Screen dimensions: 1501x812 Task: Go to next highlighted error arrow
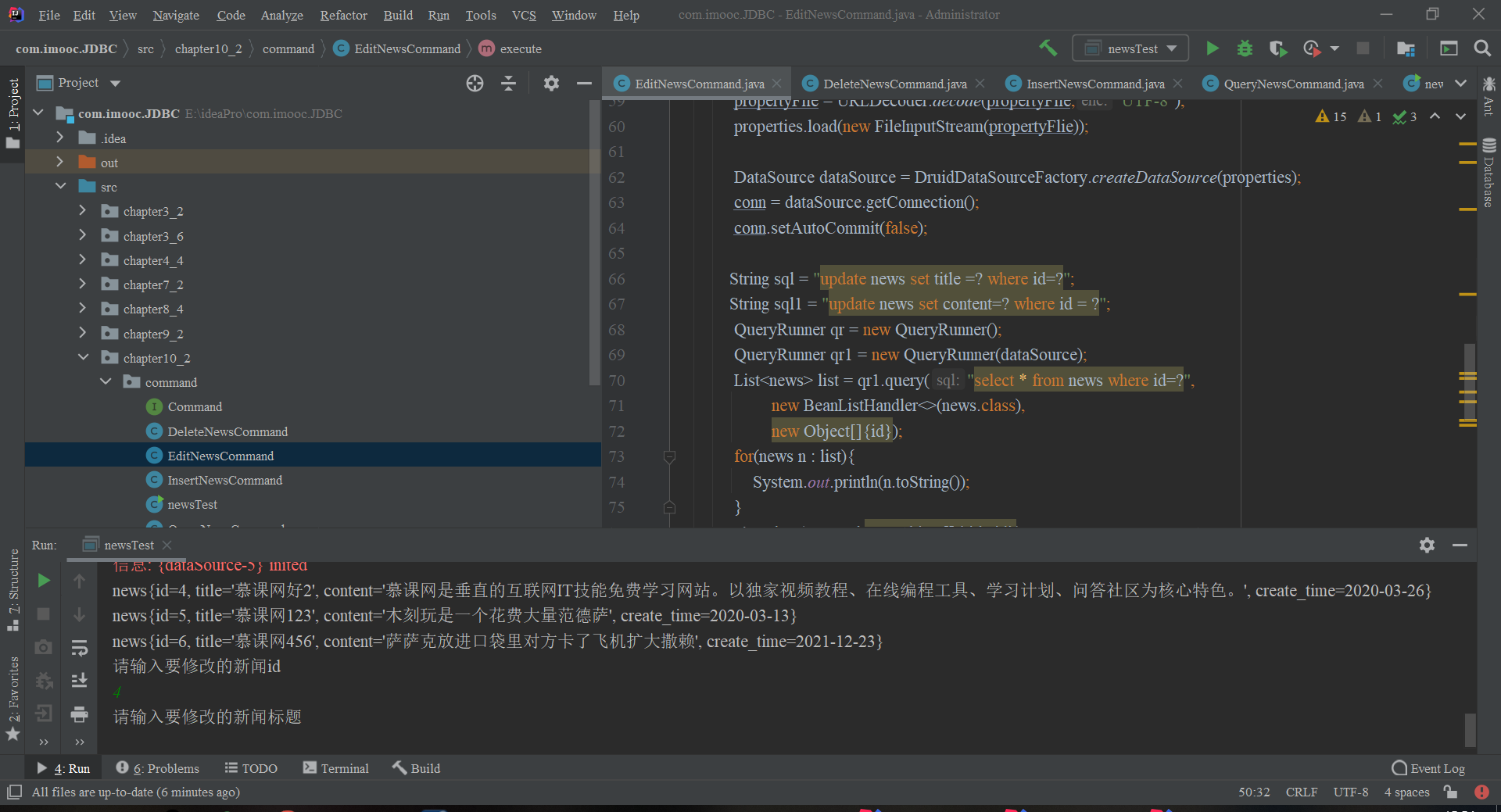click(x=1460, y=116)
